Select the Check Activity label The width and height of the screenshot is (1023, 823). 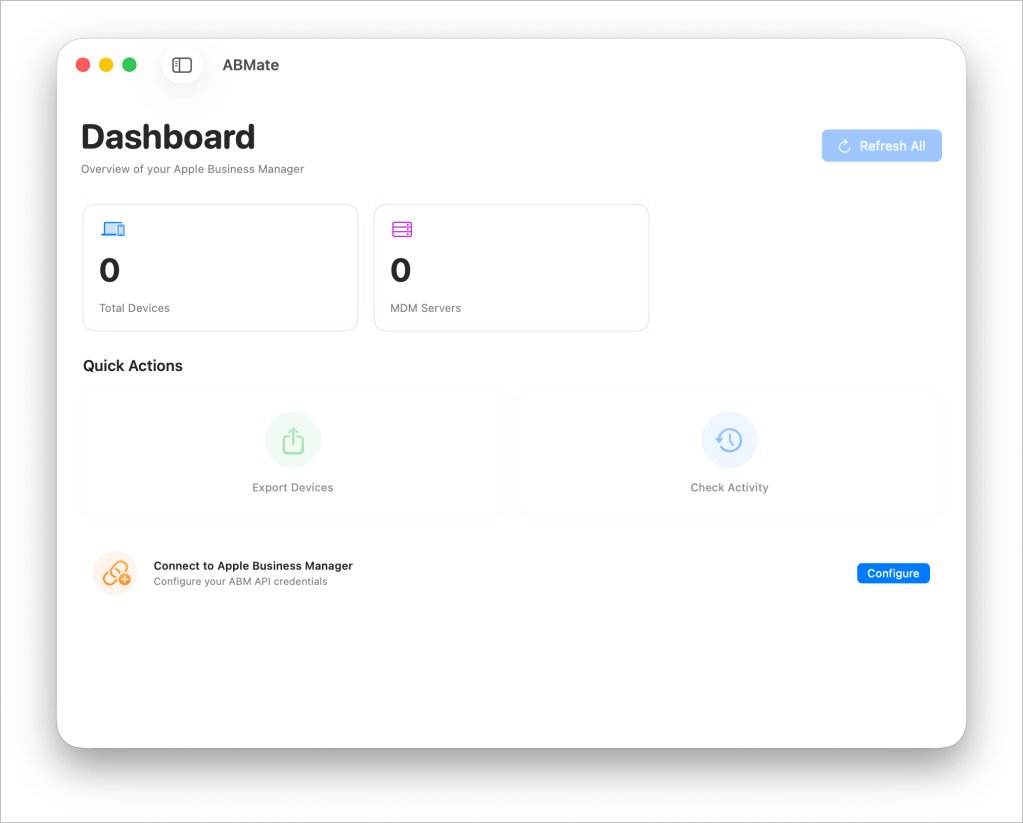(729, 488)
